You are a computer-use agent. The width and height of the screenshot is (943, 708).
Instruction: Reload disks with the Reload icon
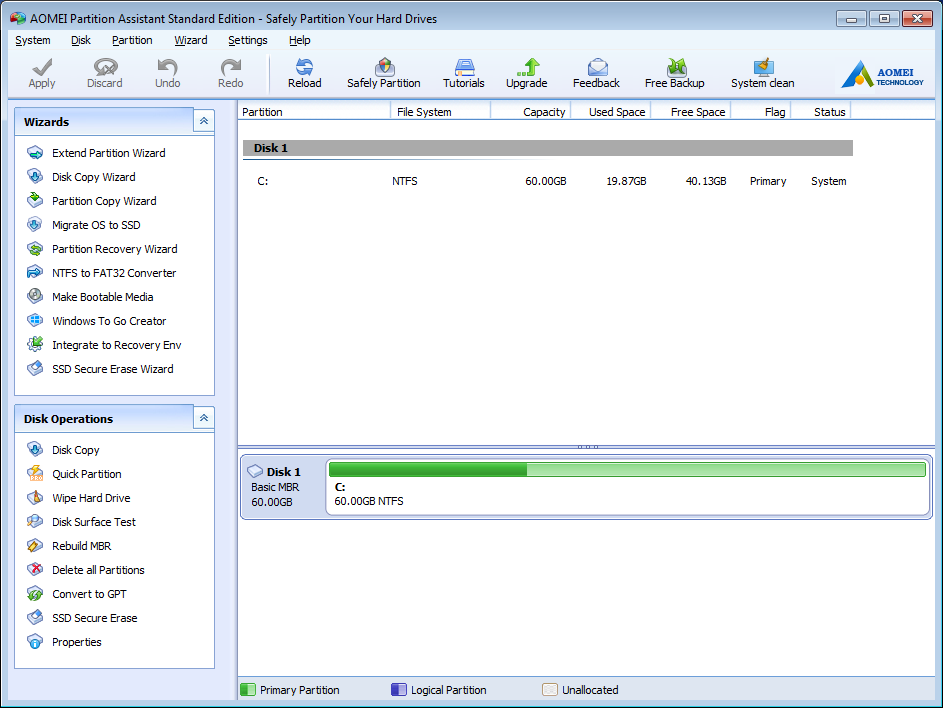click(304, 67)
